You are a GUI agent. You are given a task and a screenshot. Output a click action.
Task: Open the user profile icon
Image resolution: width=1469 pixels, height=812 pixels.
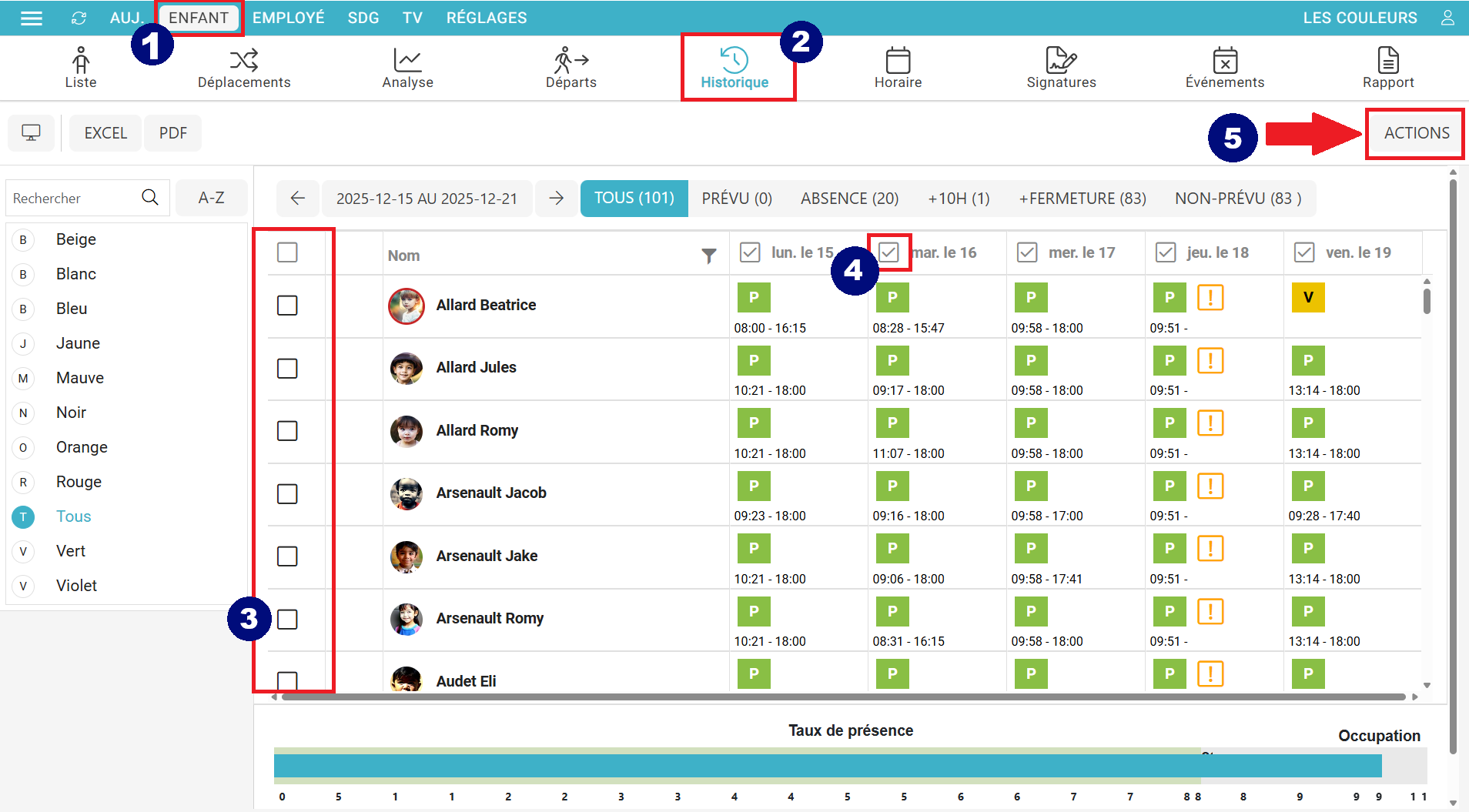(x=1447, y=18)
